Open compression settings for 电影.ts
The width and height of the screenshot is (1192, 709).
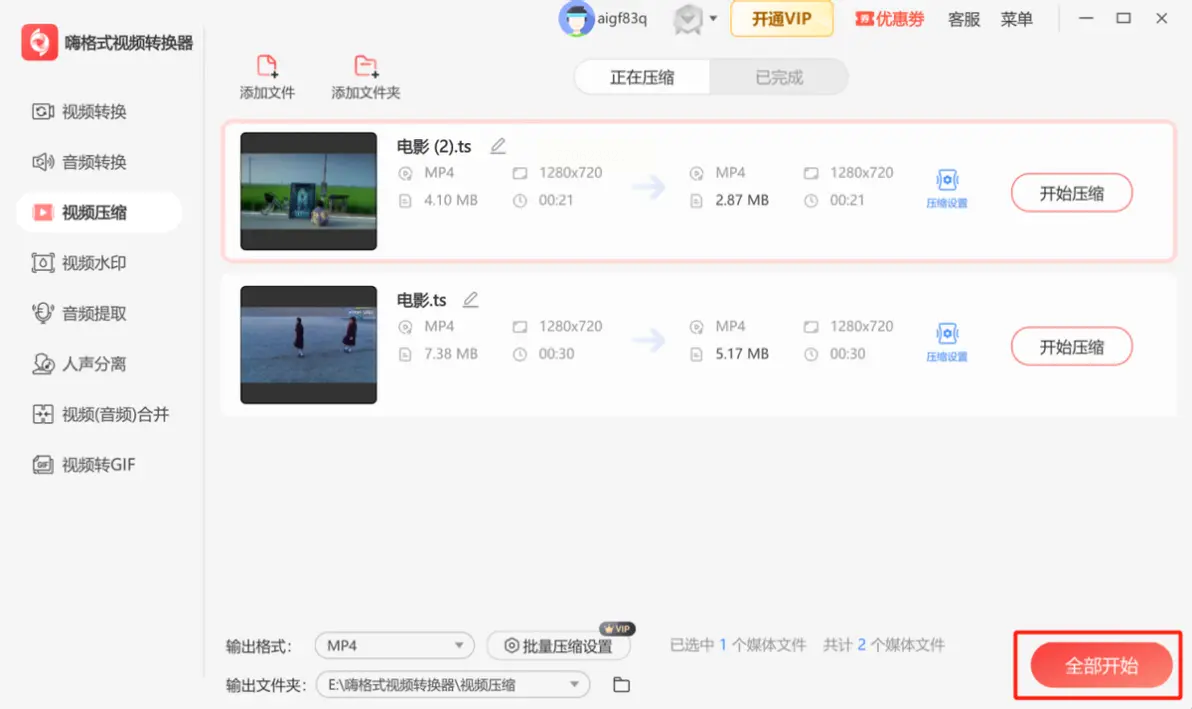point(946,342)
